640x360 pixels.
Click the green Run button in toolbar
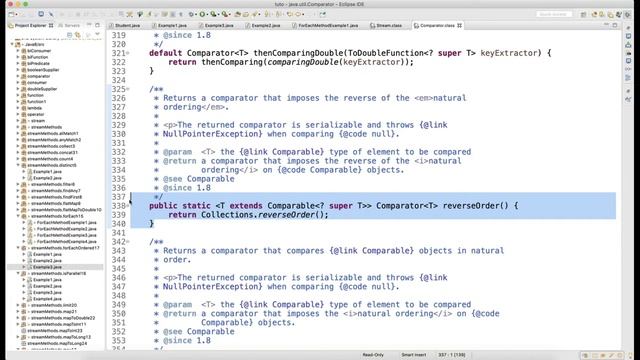(202, 14)
